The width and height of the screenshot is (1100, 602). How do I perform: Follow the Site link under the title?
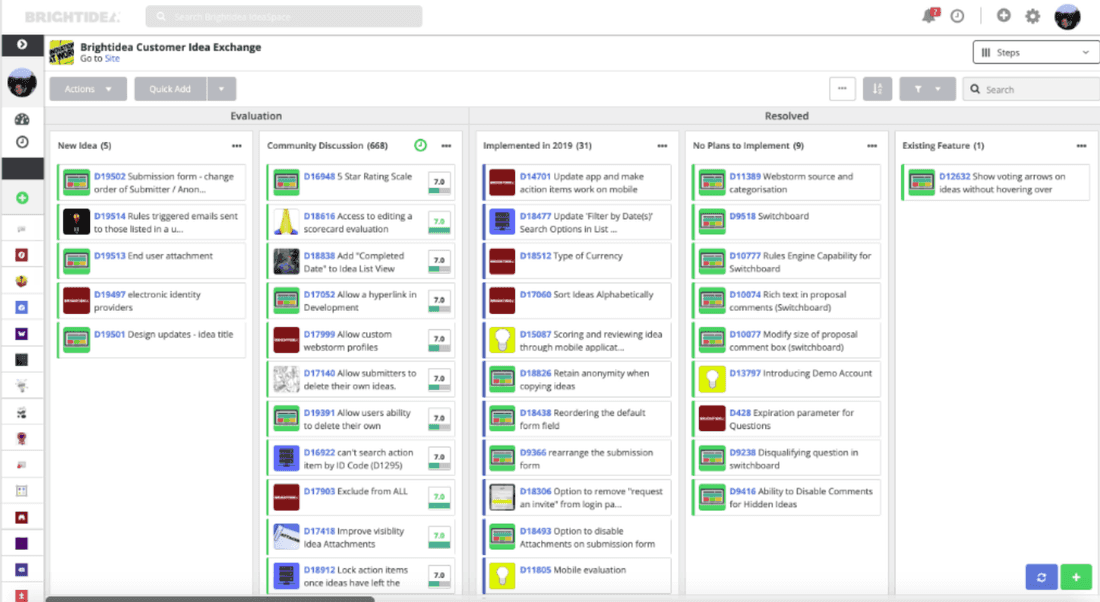click(112, 59)
